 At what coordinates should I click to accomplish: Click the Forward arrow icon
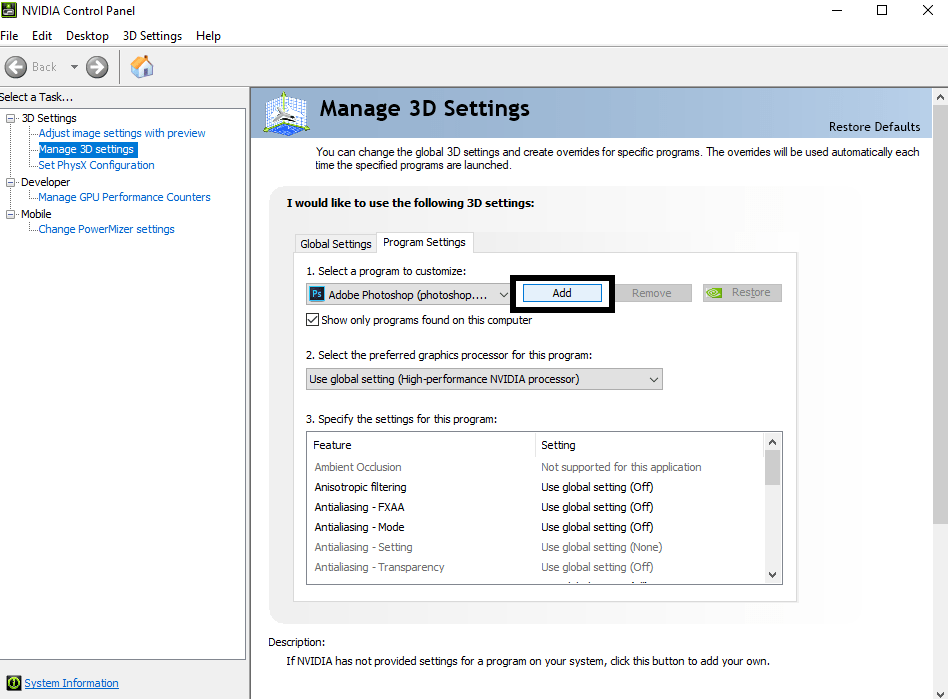[97, 67]
